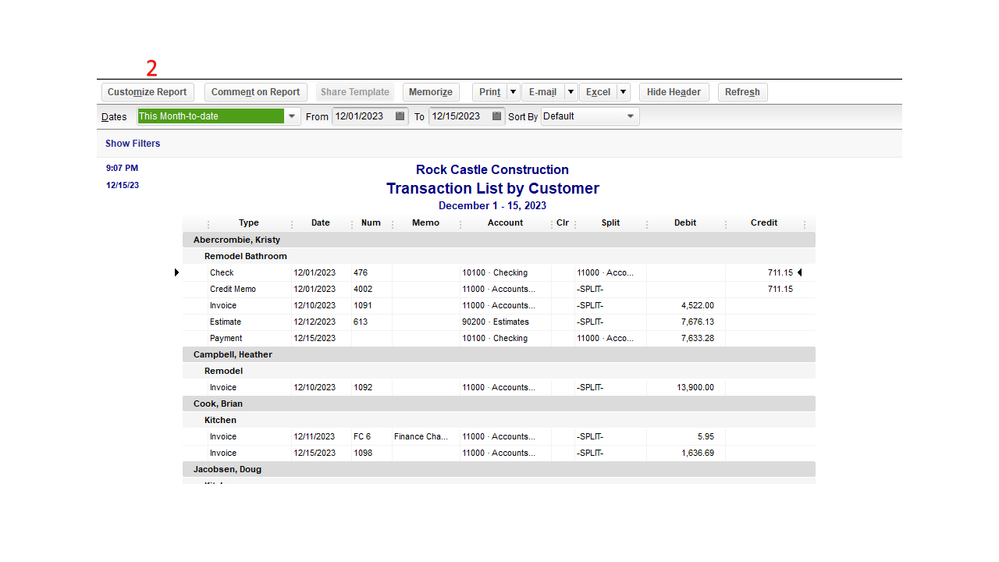Image resolution: width=999 pixels, height=562 pixels.
Task: Open the E-mail dropdown arrow
Action: 571,92
